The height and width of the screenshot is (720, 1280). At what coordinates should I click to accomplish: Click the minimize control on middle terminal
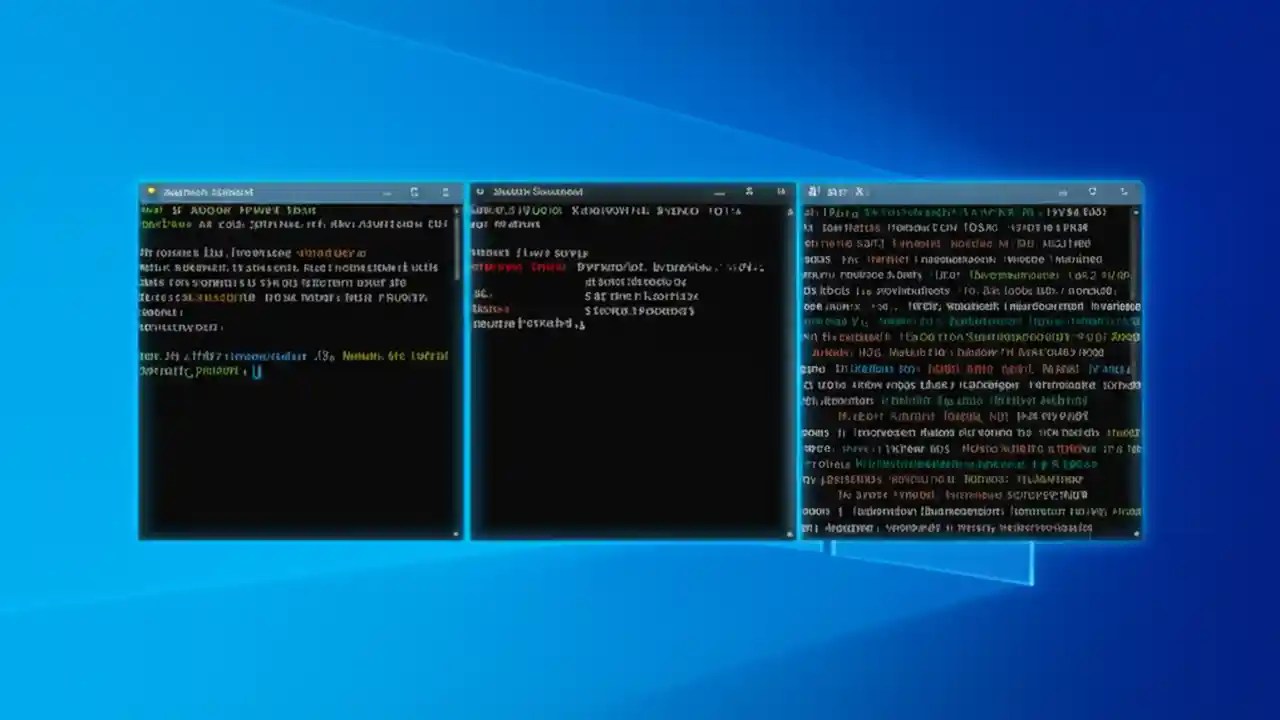pyautogui.click(x=719, y=191)
